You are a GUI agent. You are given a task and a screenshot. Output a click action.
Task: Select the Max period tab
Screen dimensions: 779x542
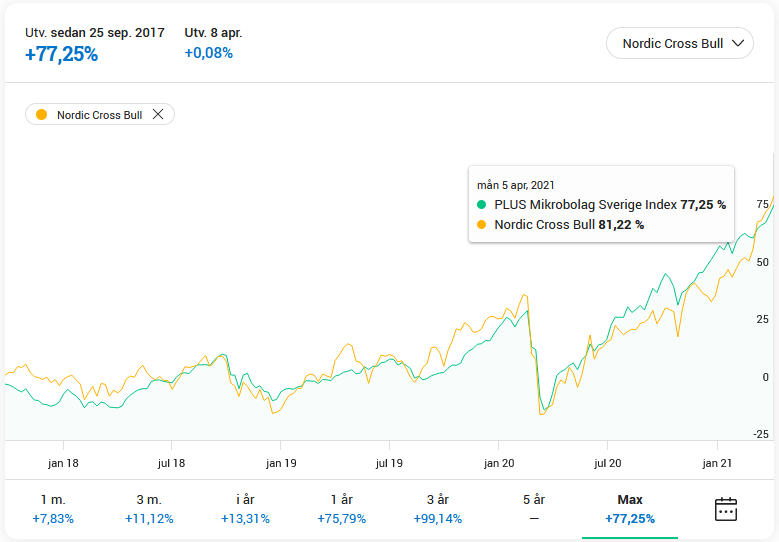click(630, 509)
